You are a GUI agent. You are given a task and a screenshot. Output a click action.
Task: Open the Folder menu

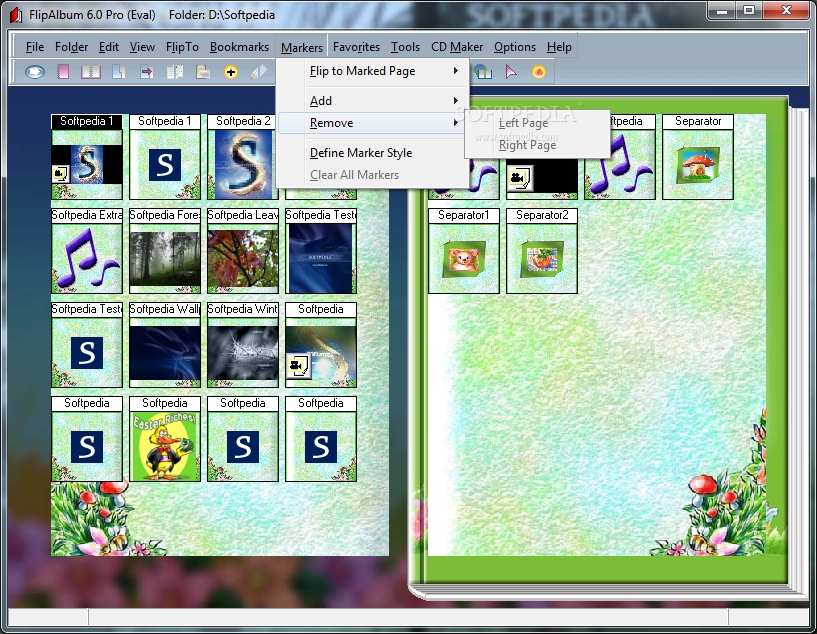[x=71, y=47]
